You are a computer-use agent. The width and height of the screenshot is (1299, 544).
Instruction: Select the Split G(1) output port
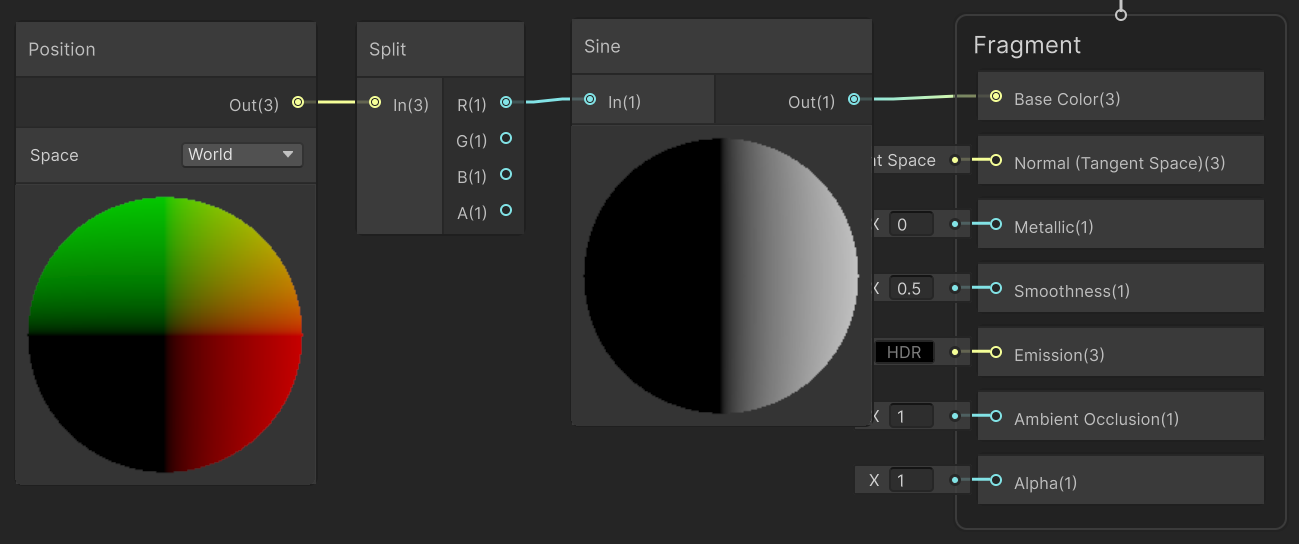pyautogui.click(x=506, y=138)
